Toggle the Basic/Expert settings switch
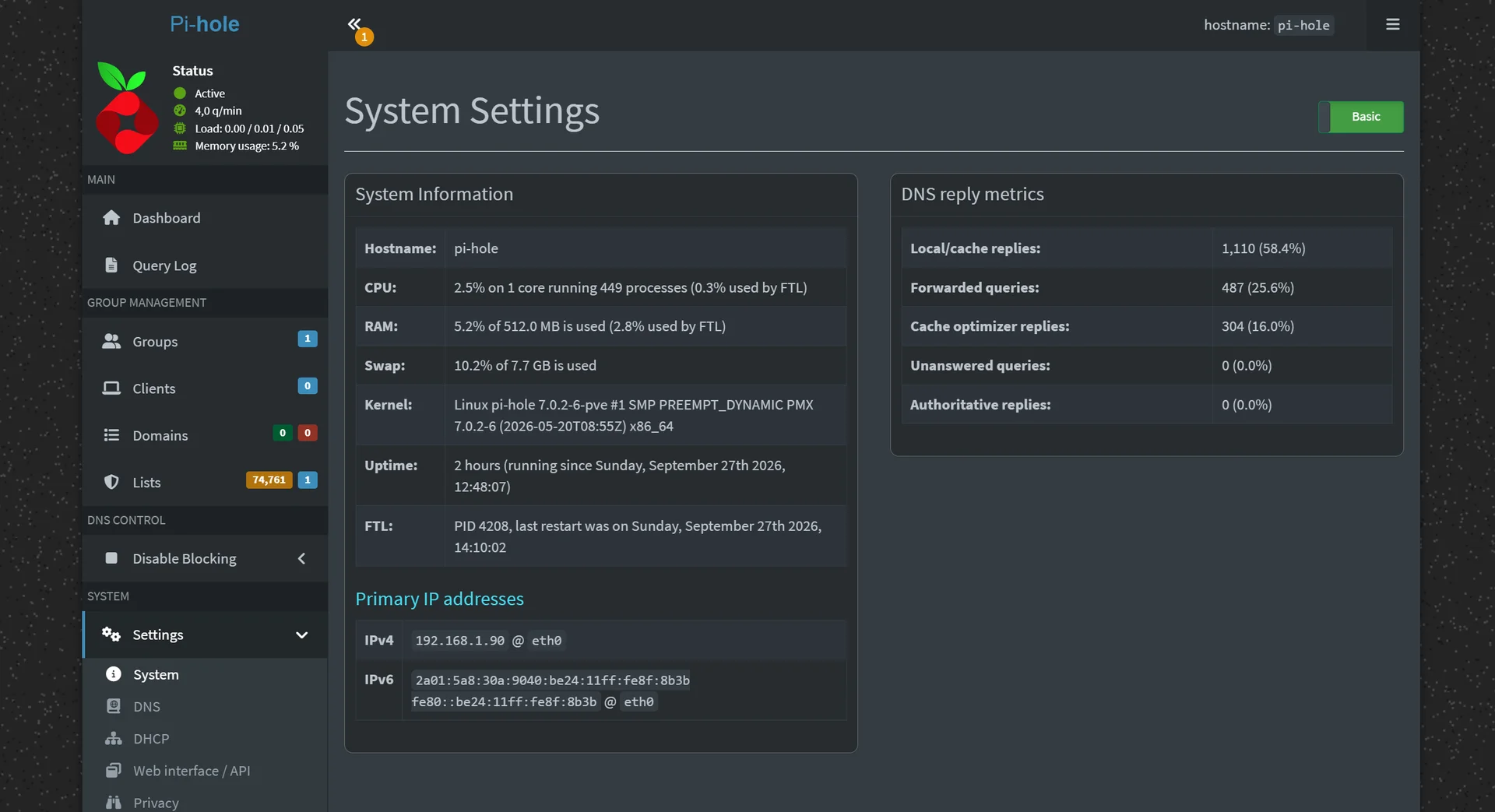The image size is (1495, 812). pos(1361,117)
